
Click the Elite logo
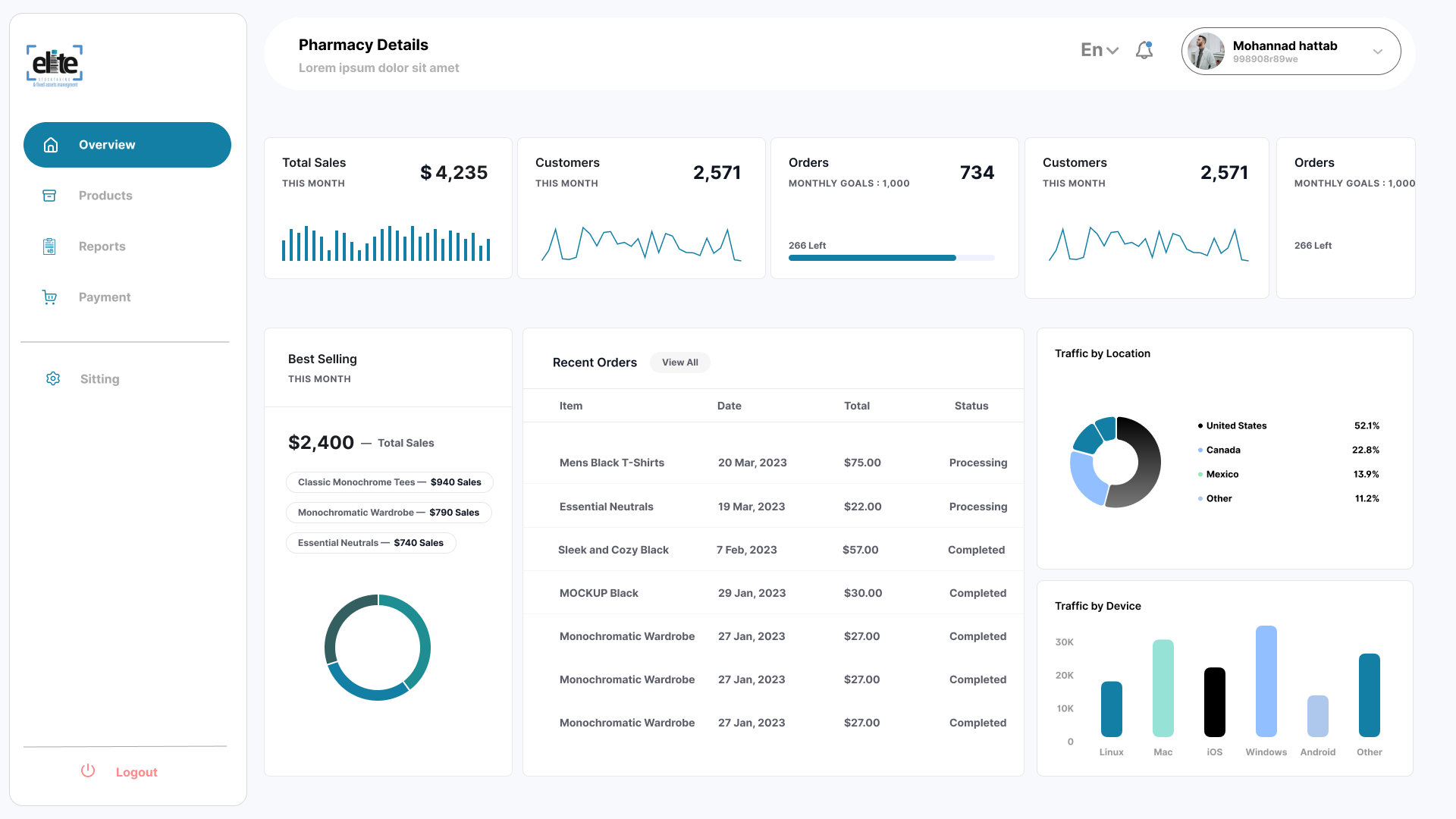(55, 65)
